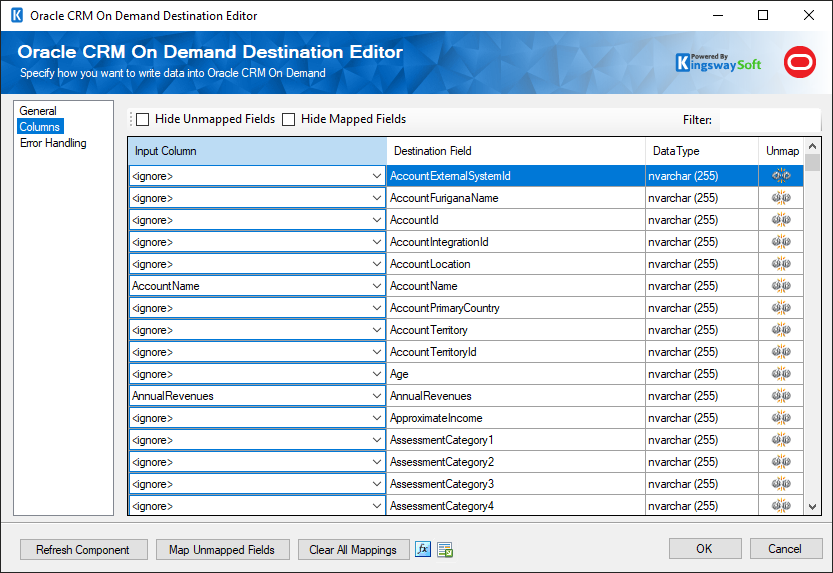Screen dimensions: 833x573
Task: Open input column dropdown for AccountName
Action: click(377, 286)
